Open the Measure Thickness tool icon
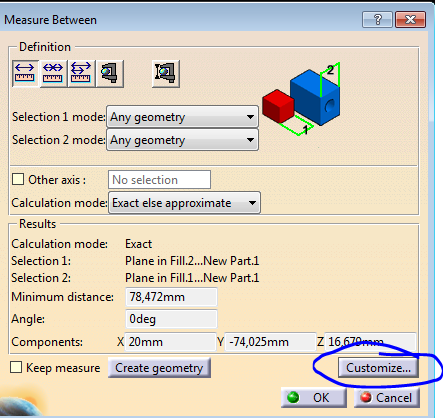 (166, 74)
